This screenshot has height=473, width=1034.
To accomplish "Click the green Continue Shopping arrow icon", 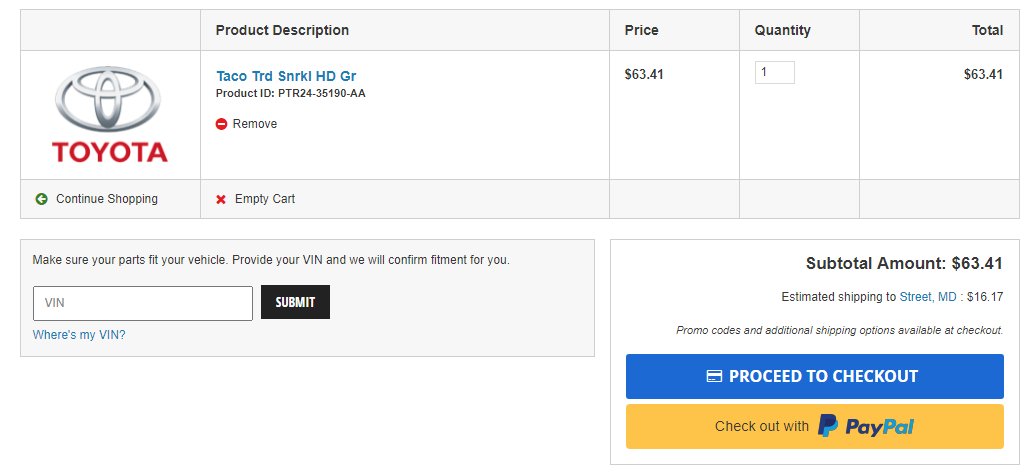I will point(42,199).
